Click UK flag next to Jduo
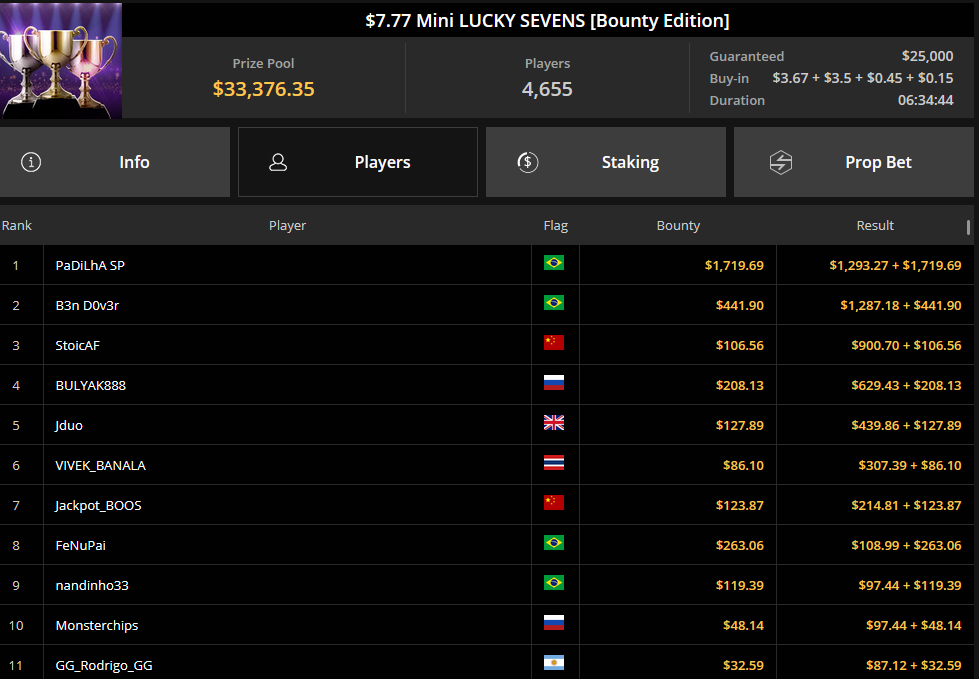 point(554,423)
